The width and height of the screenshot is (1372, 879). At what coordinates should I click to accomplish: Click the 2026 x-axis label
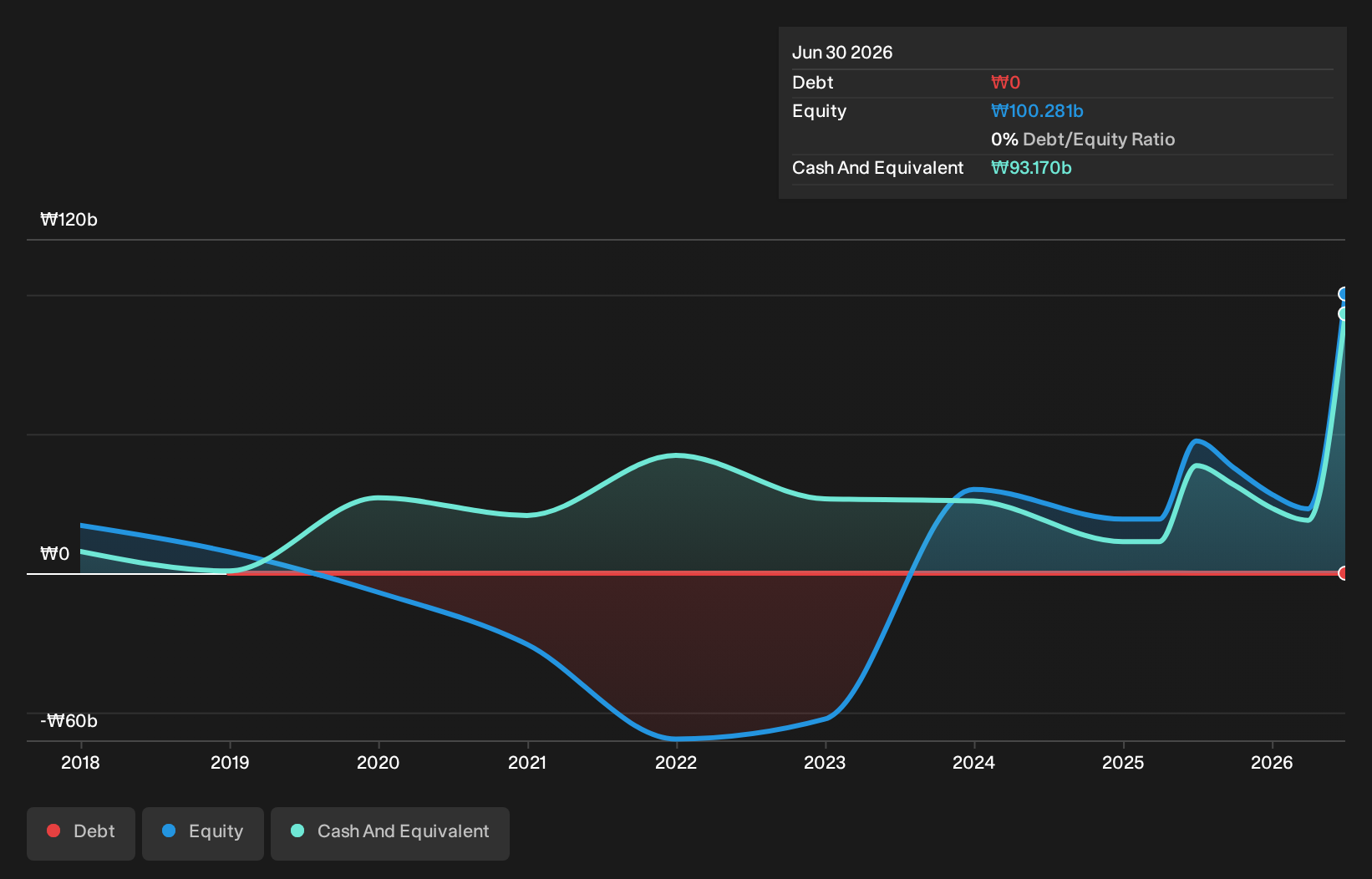[x=1272, y=763]
